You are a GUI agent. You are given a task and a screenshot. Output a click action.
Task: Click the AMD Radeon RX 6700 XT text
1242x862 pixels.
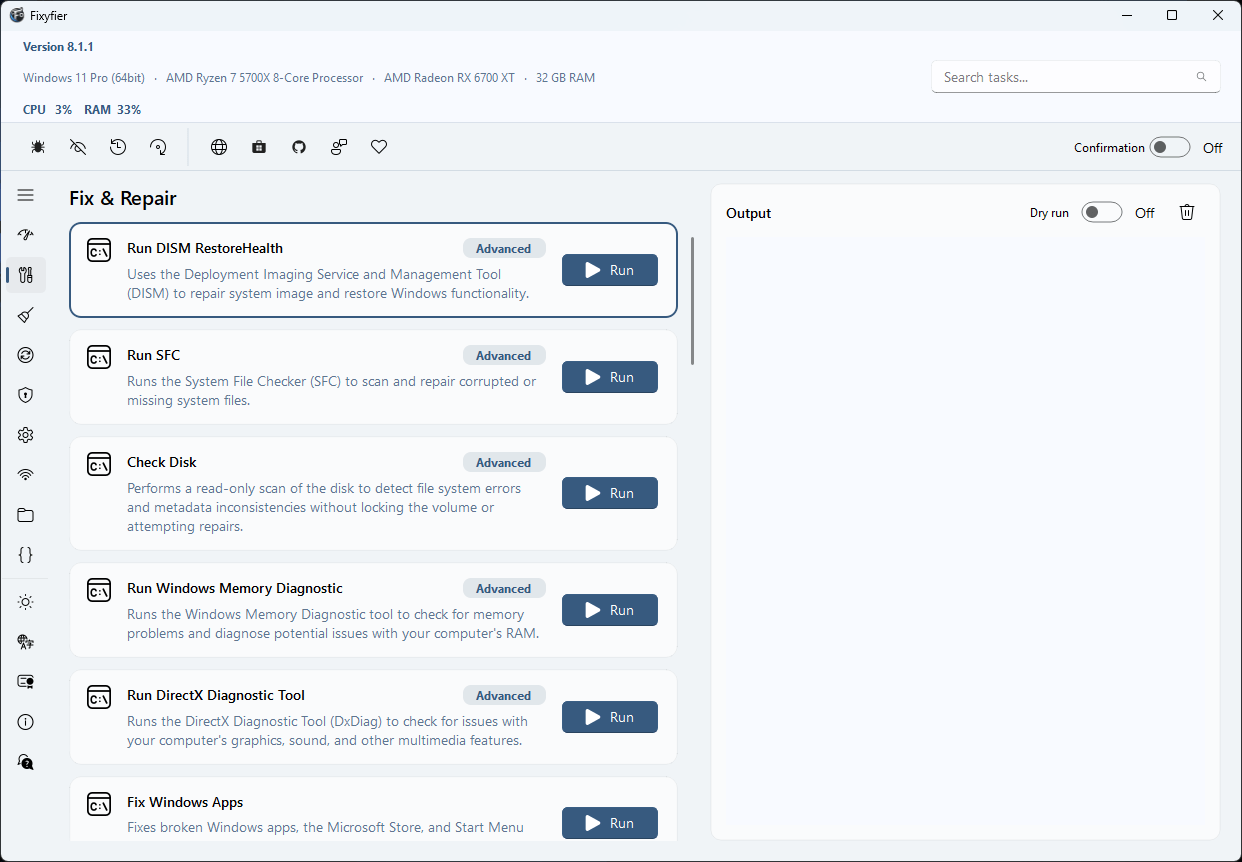point(449,77)
